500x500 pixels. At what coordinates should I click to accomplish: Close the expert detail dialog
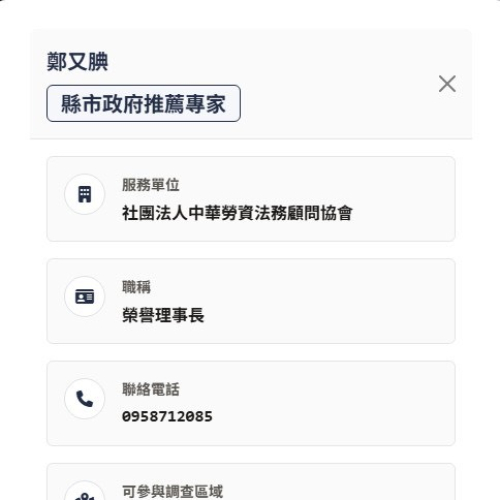[447, 84]
